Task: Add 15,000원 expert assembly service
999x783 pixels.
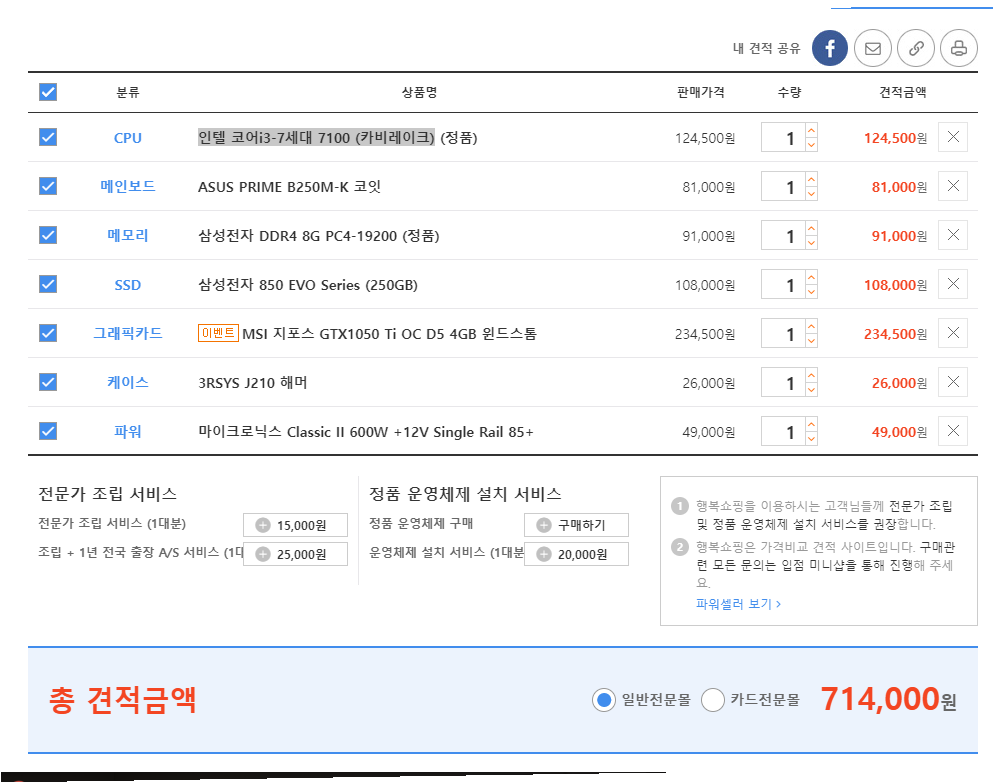Action: 295,525
